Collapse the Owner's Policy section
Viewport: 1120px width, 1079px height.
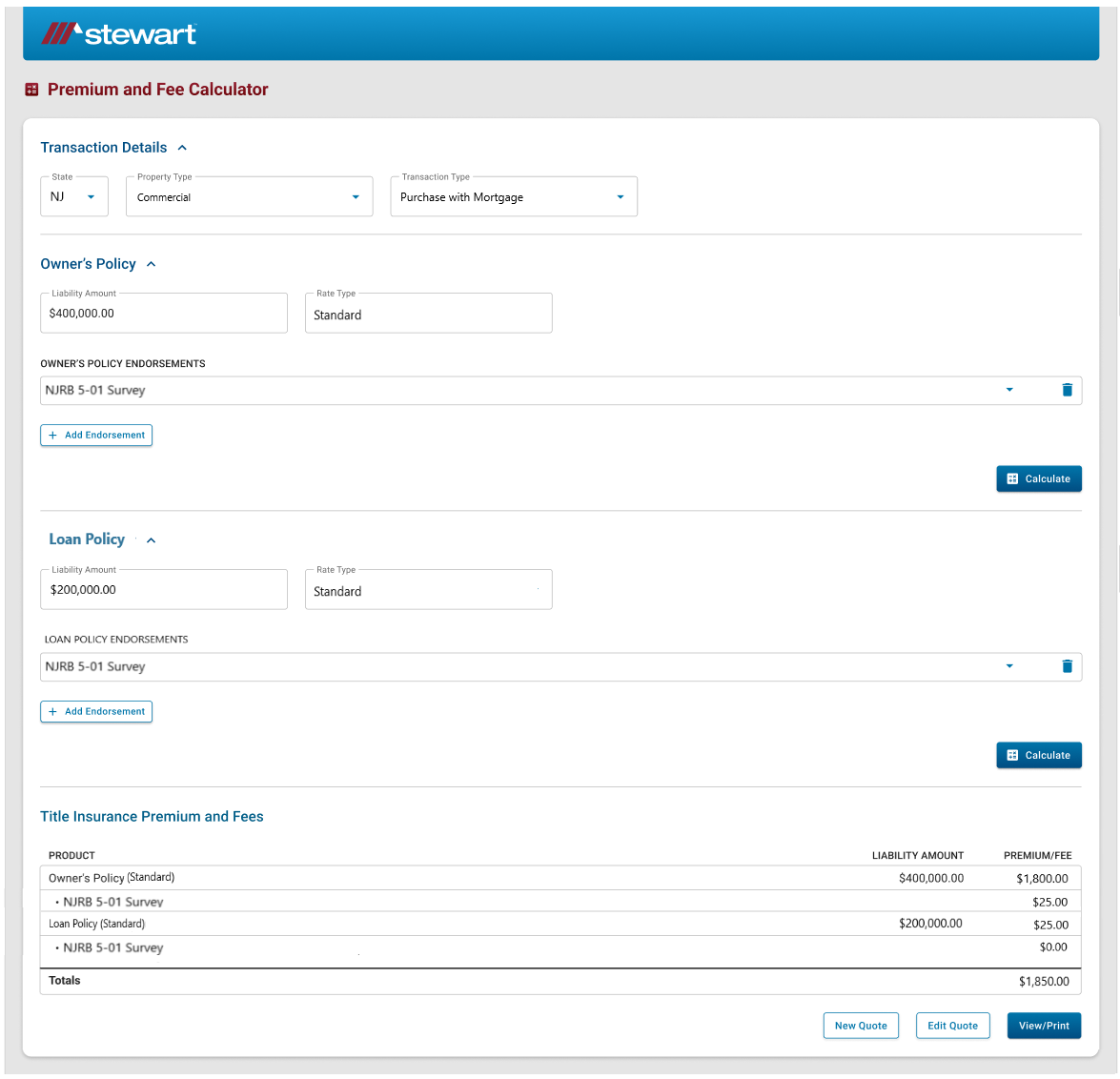[151, 264]
